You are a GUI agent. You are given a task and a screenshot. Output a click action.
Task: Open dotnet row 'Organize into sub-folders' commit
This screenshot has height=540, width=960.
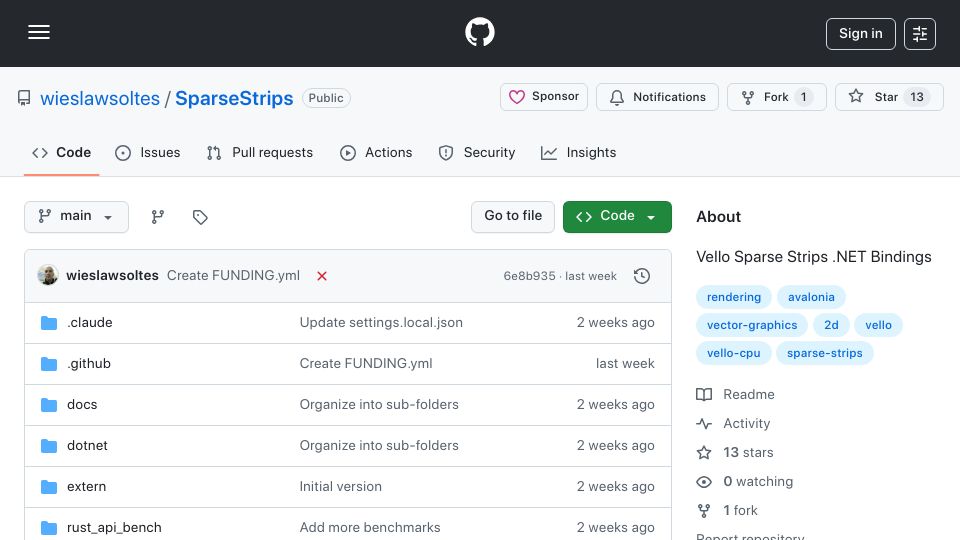click(379, 446)
